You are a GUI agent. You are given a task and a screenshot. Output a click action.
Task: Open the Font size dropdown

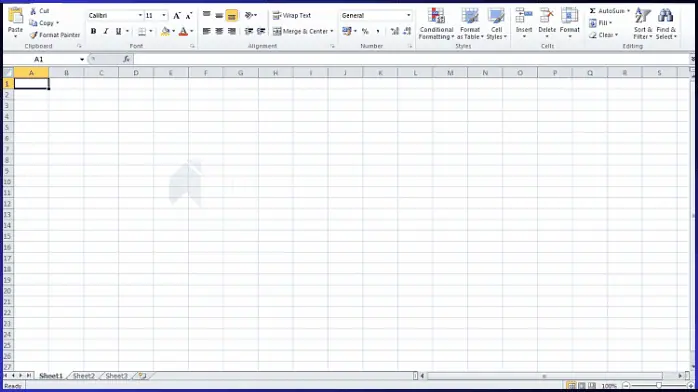[164, 16]
